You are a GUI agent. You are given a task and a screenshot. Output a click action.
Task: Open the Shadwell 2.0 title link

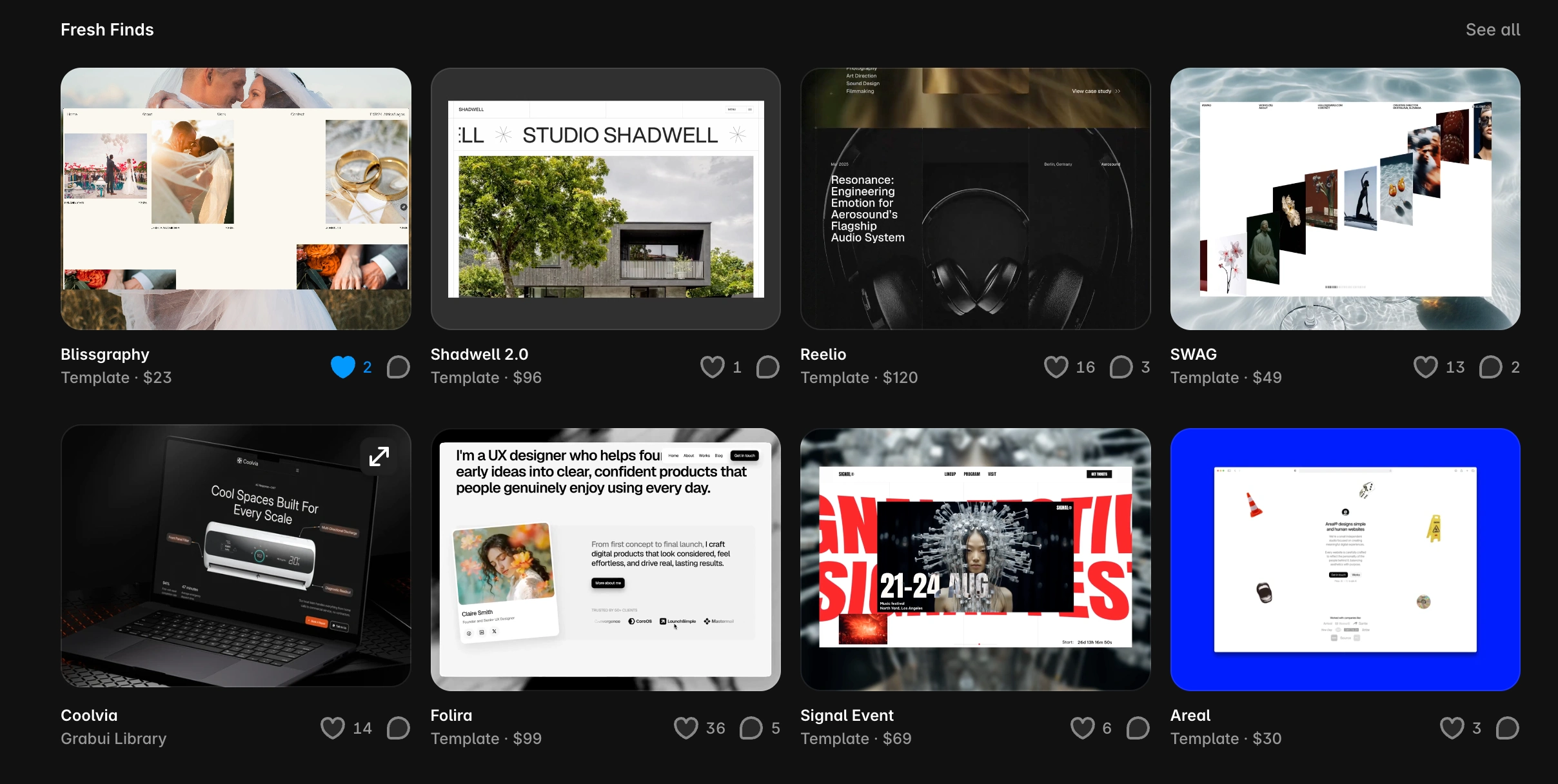[479, 355]
